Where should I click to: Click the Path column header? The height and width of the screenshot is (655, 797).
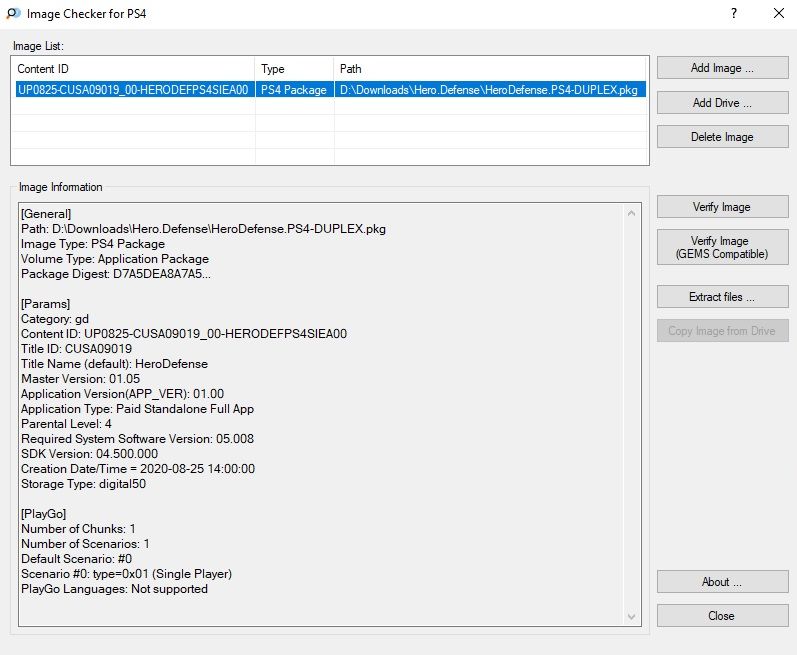point(490,69)
